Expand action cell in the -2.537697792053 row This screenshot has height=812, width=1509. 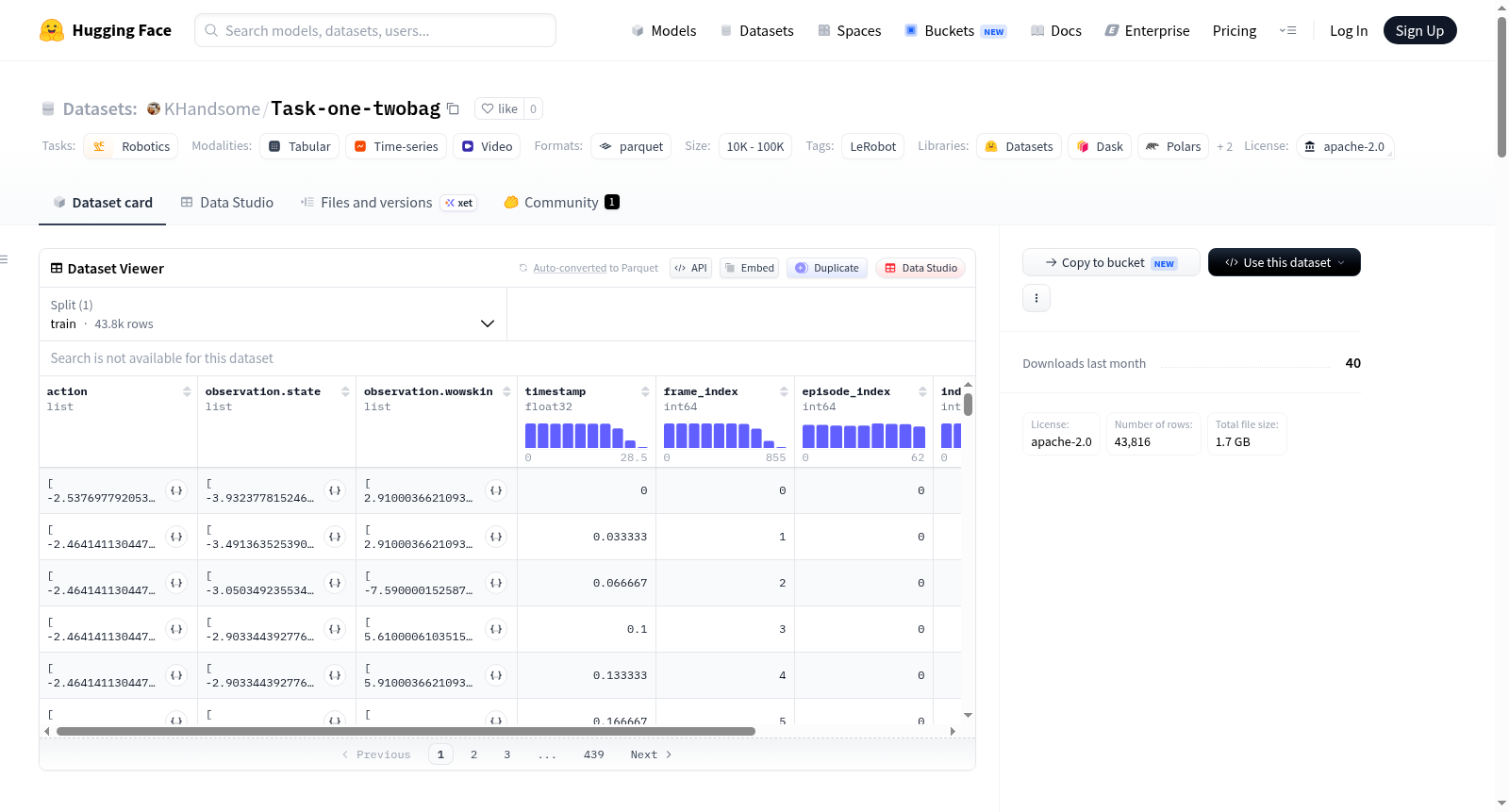click(176, 490)
